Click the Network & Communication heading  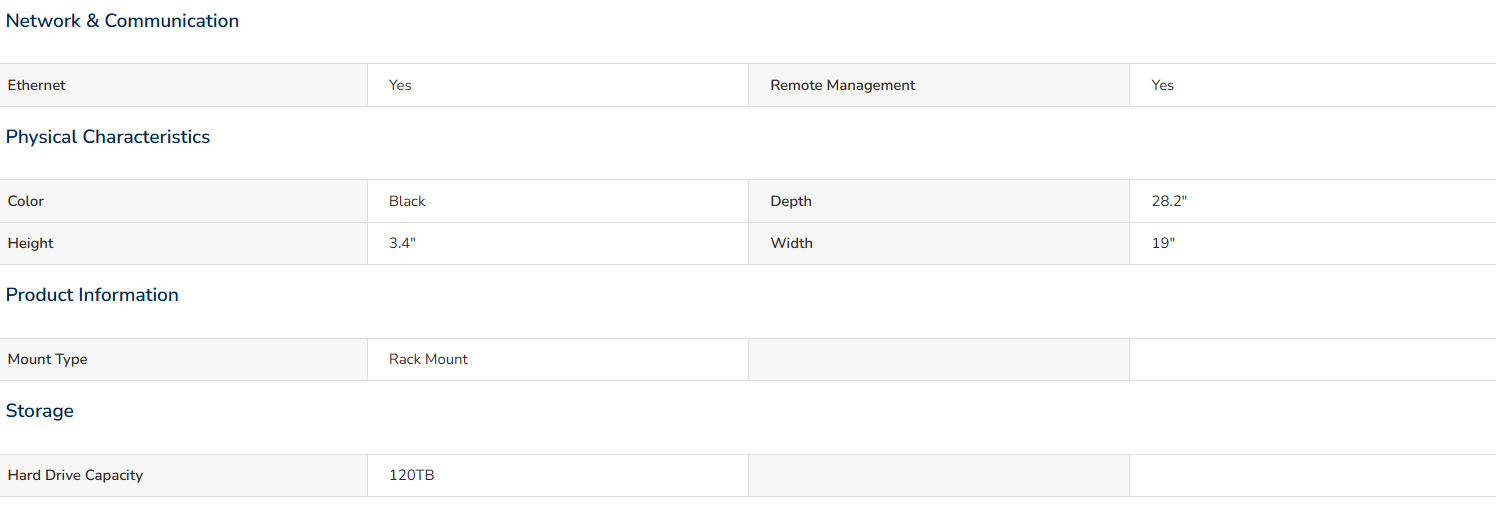[x=122, y=21]
